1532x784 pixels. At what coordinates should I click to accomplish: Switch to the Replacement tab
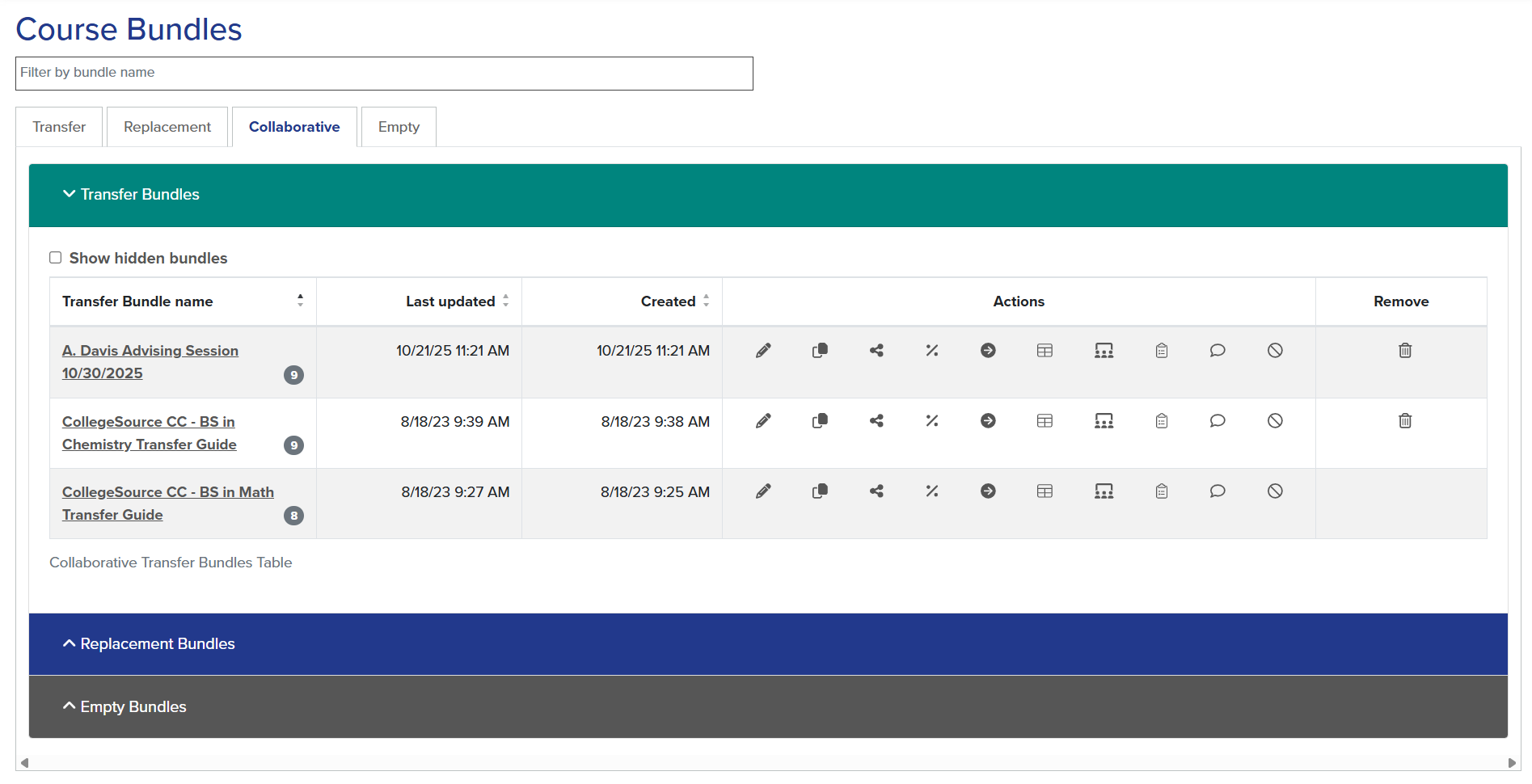coord(167,127)
